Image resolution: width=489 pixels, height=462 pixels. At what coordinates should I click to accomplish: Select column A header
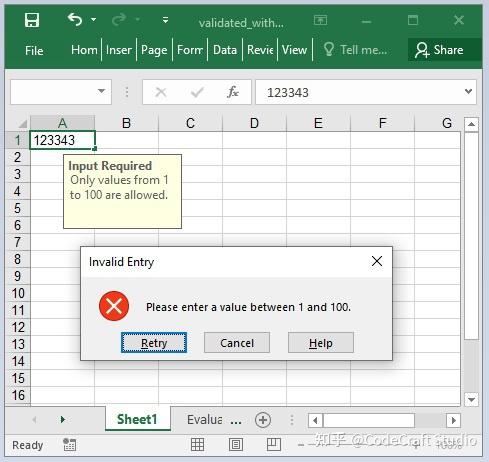point(62,123)
